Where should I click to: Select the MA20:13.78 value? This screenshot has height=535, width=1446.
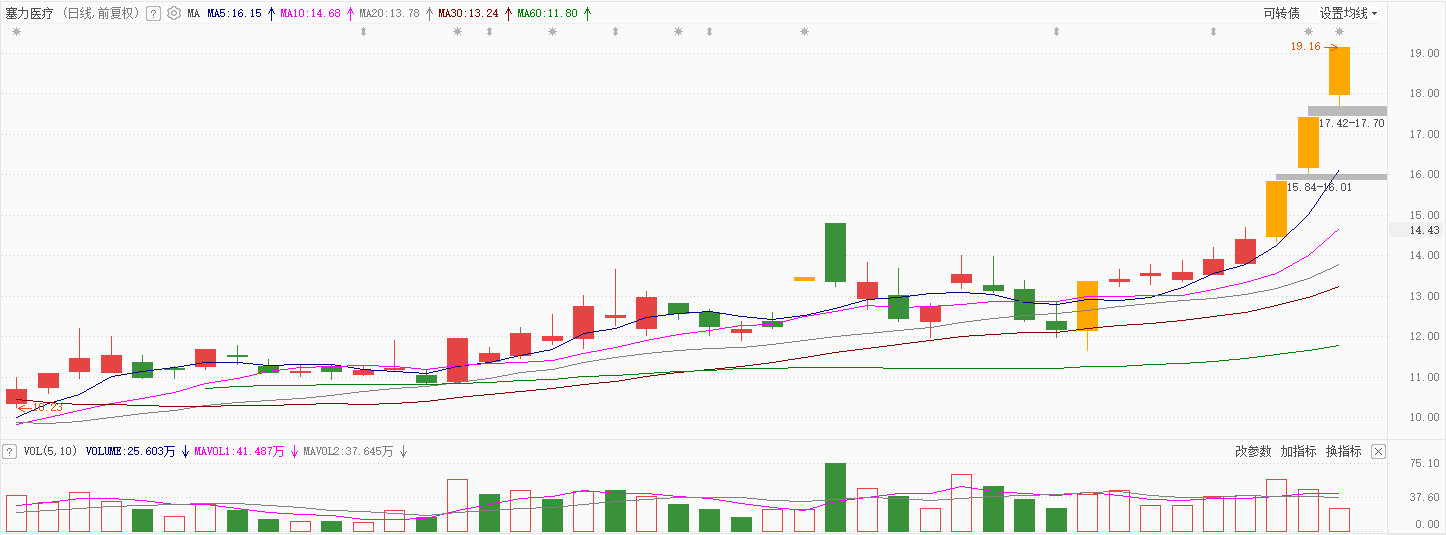(389, 14)
